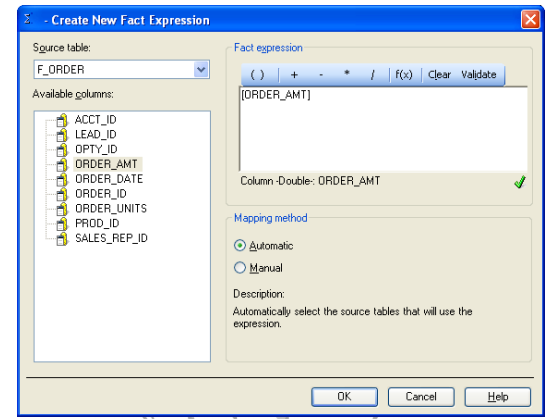
Task: Click the parentheses operator button
Action: [x=257, y=75]
